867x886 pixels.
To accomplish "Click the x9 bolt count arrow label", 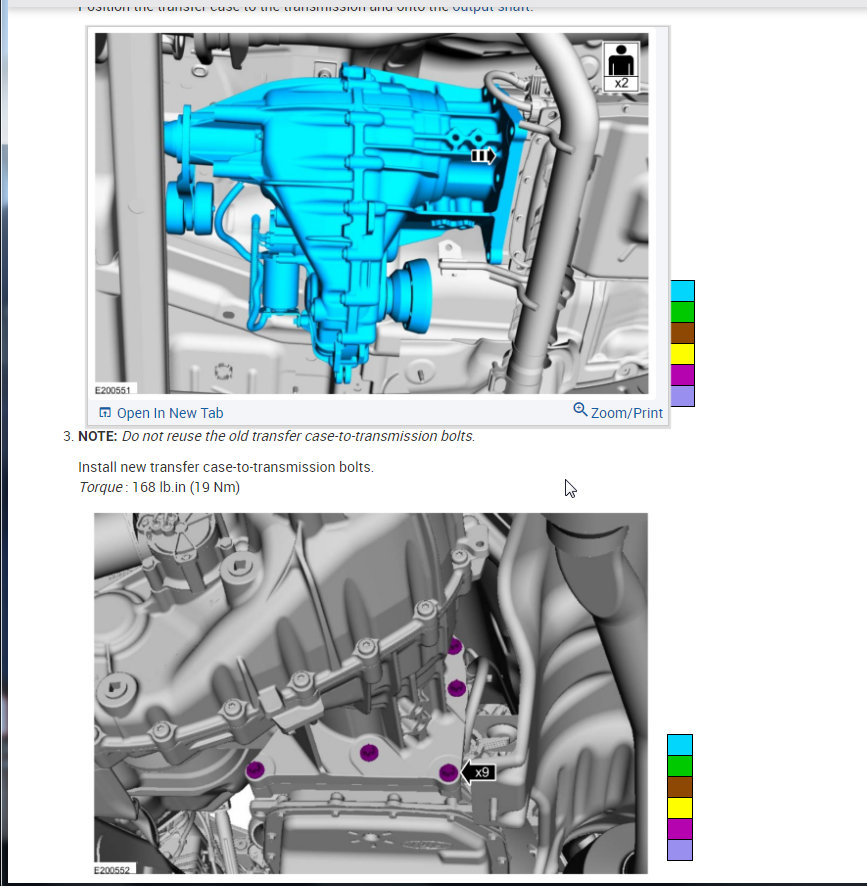I will (x=478, y=772).
